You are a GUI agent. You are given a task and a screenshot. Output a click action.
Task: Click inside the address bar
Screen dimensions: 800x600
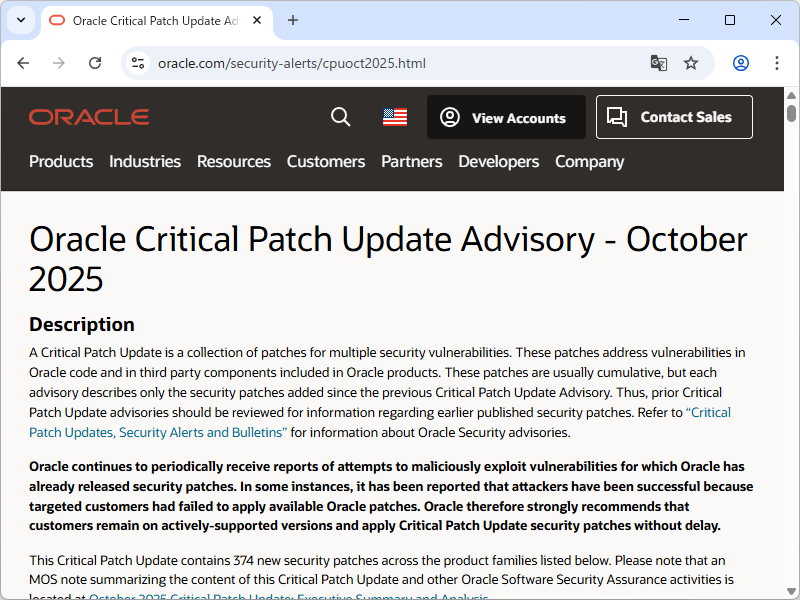(x=300, y=62)
